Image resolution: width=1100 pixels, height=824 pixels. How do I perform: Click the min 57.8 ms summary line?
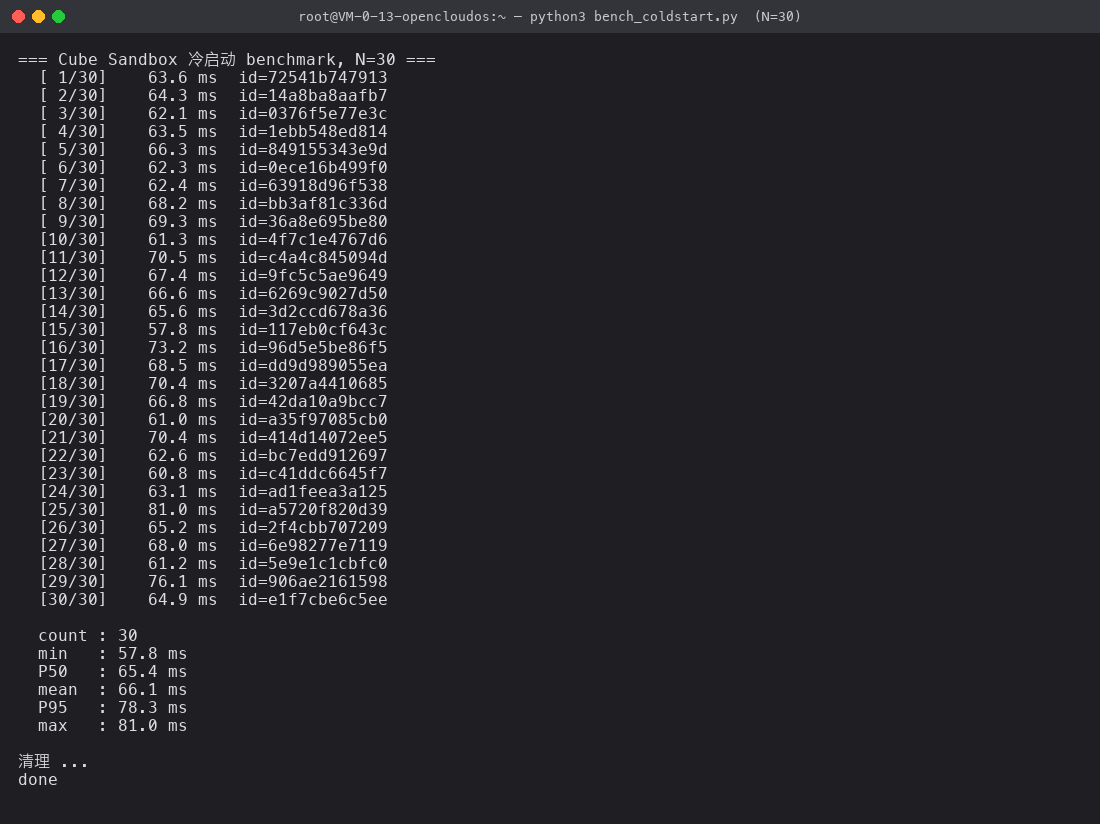click(x=112, y=654)
